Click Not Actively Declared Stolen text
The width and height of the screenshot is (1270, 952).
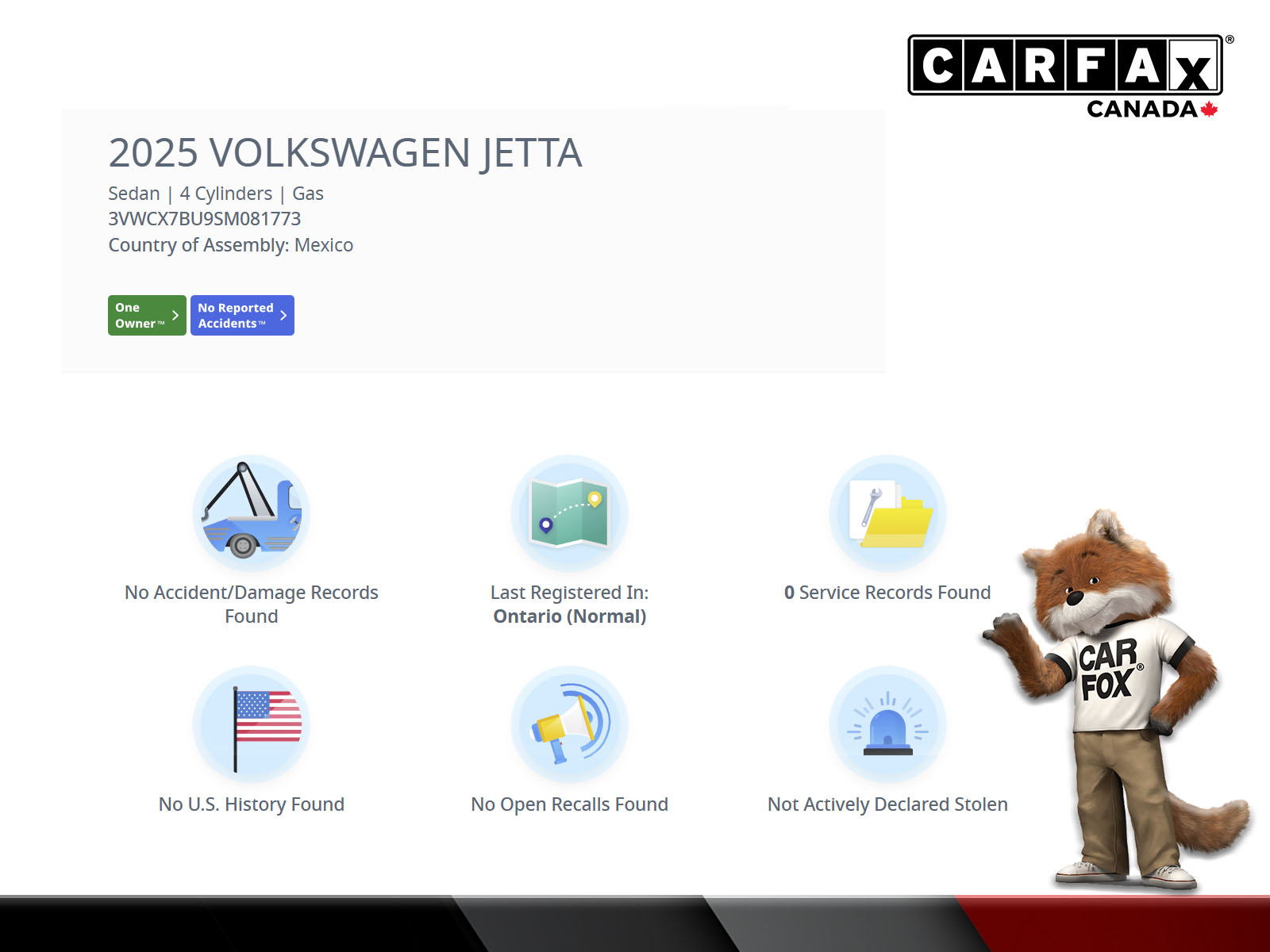coord(887,804)
